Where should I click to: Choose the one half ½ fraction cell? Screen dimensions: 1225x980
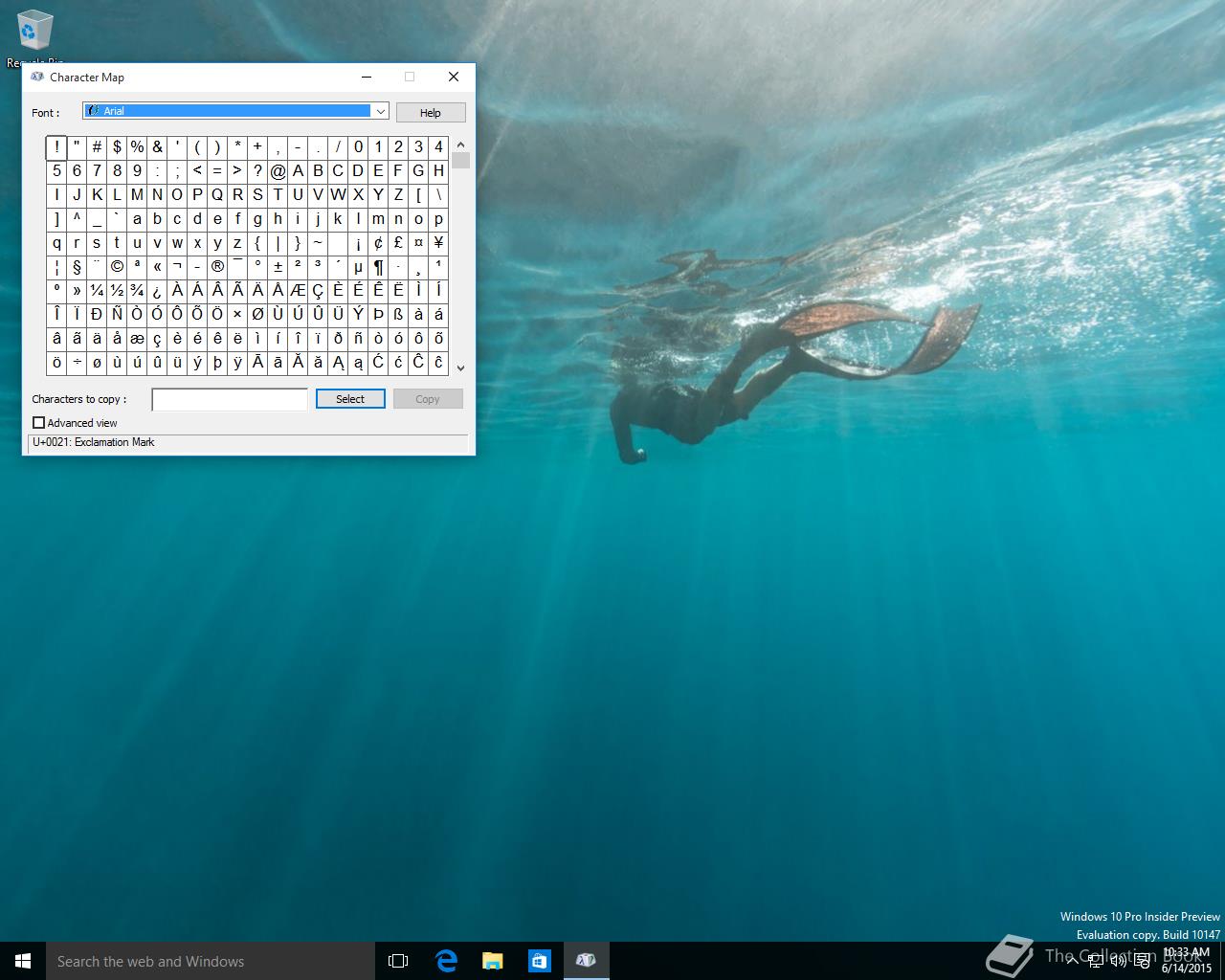coord(117,290)
